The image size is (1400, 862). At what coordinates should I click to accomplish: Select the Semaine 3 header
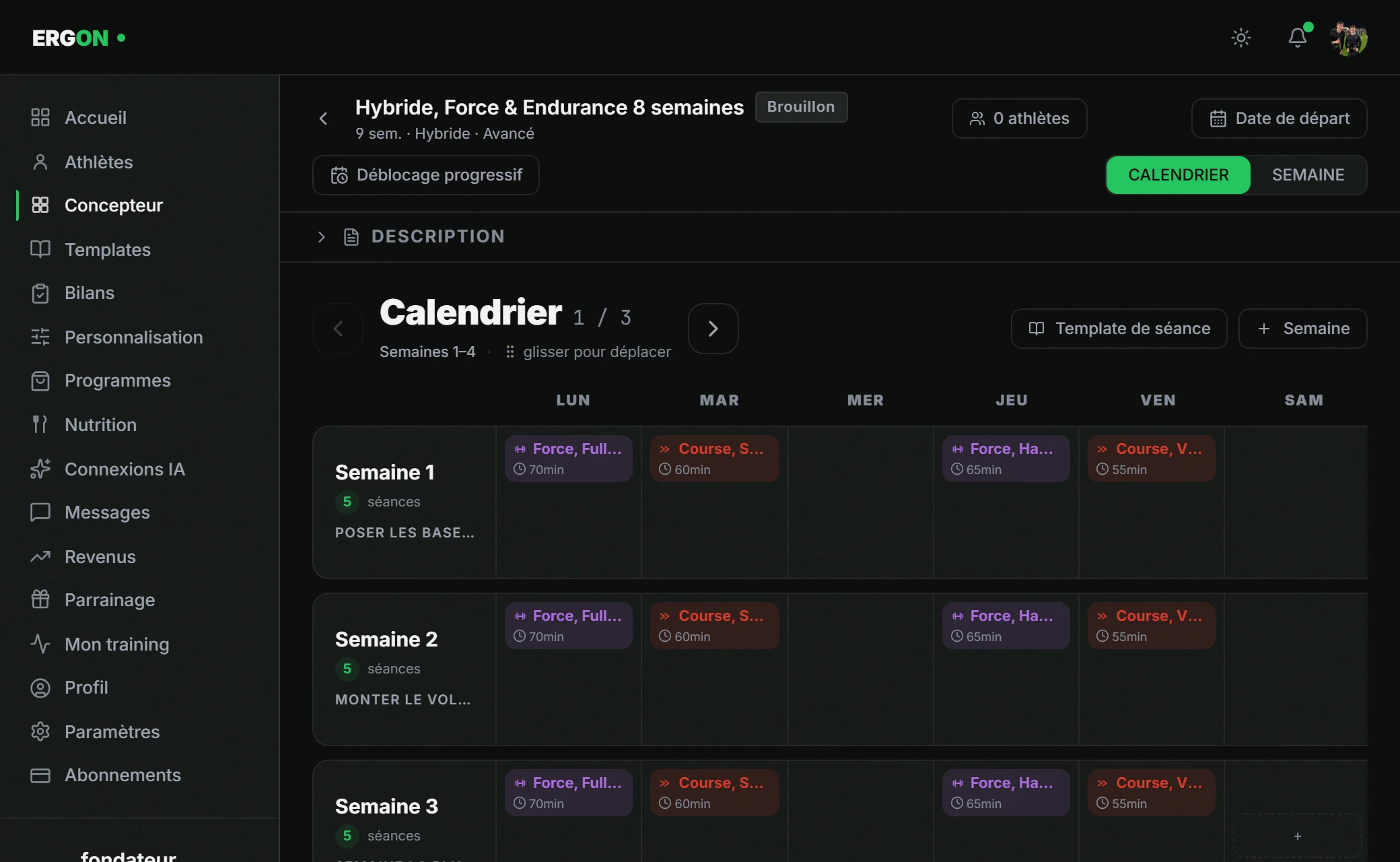click(x=386, y=806)
